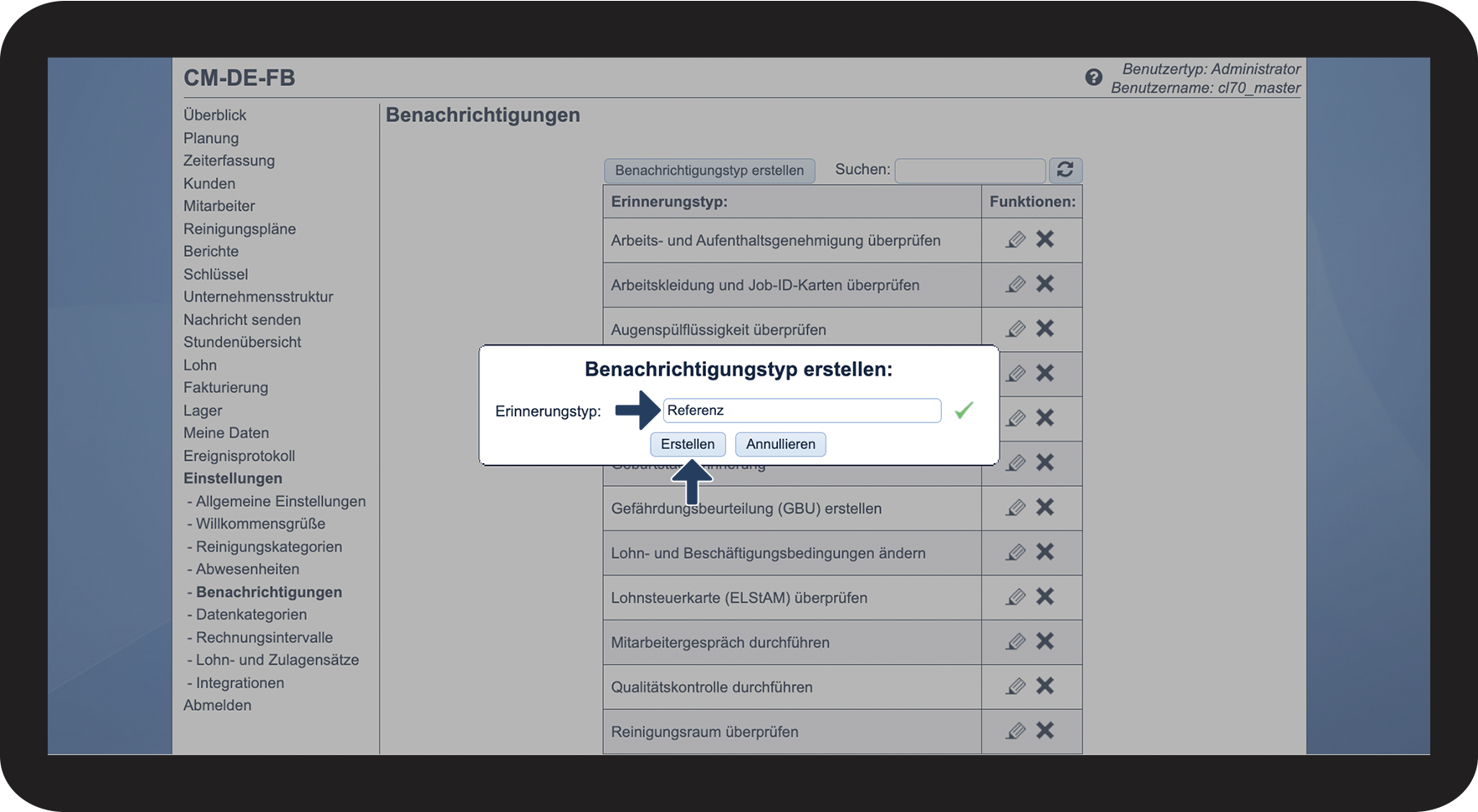Click 'Benachrichtigungstyp erstellen' button above table

(709, 171)
